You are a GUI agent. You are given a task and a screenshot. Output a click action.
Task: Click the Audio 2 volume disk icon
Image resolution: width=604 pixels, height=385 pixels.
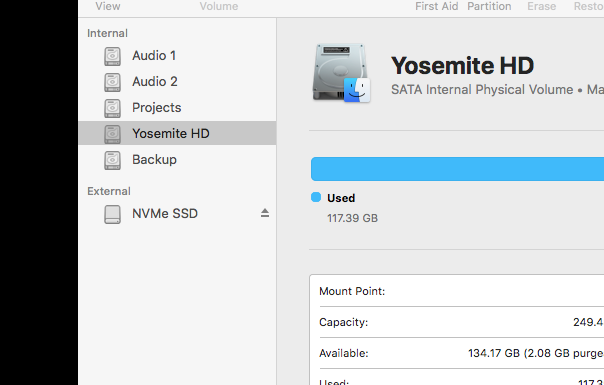(x=112, y=82)
